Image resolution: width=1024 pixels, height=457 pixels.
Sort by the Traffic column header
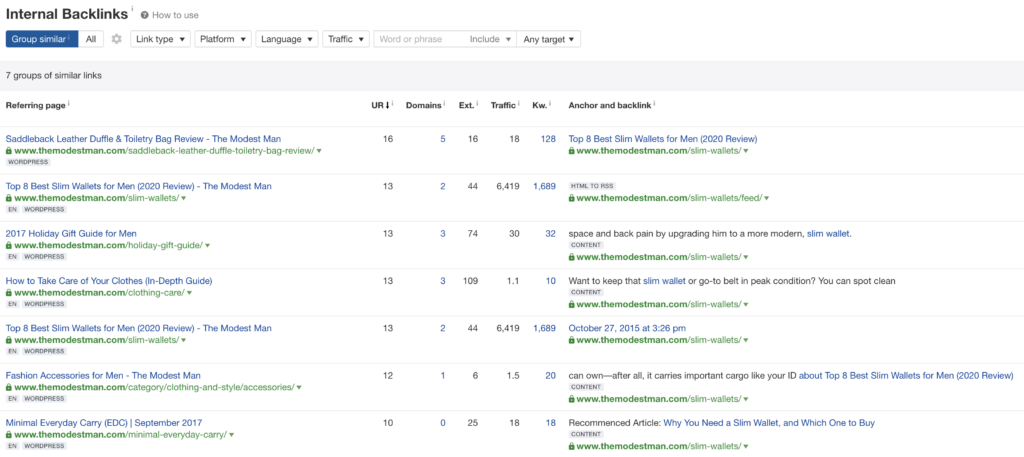tap(503, 104)
